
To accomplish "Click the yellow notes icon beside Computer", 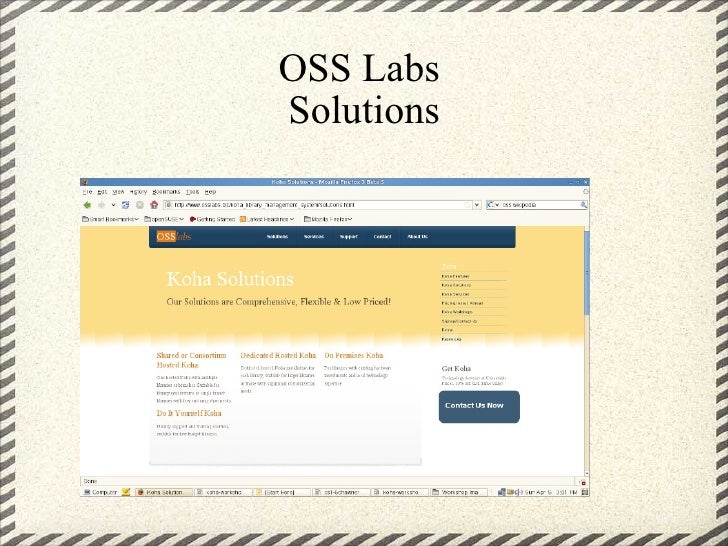I will click(126, 492).
